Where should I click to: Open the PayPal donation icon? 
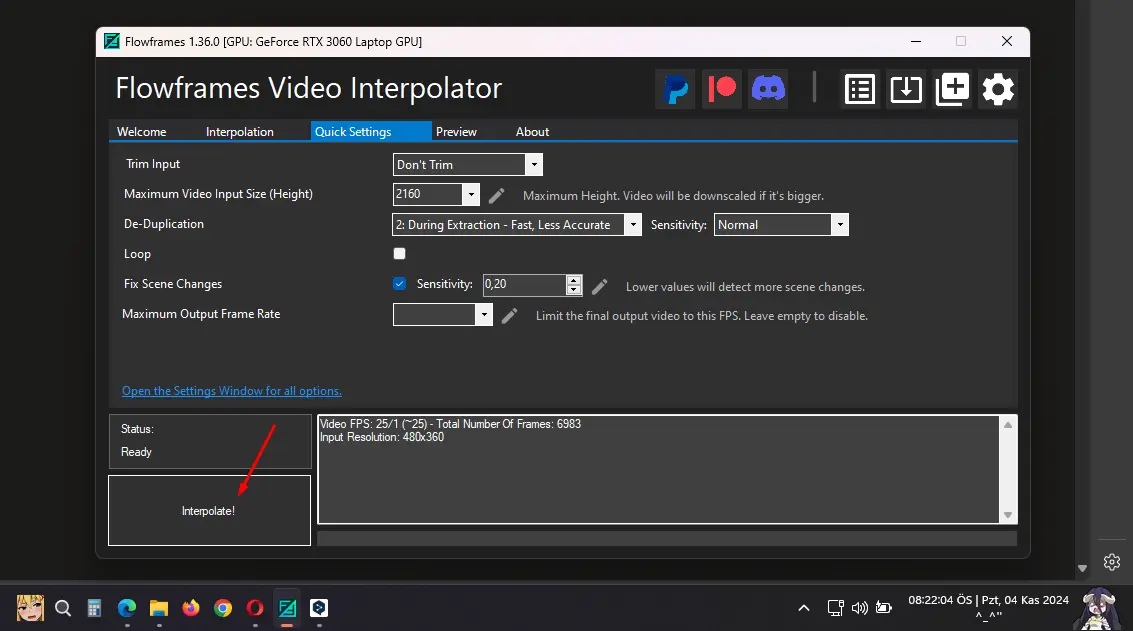675,90
